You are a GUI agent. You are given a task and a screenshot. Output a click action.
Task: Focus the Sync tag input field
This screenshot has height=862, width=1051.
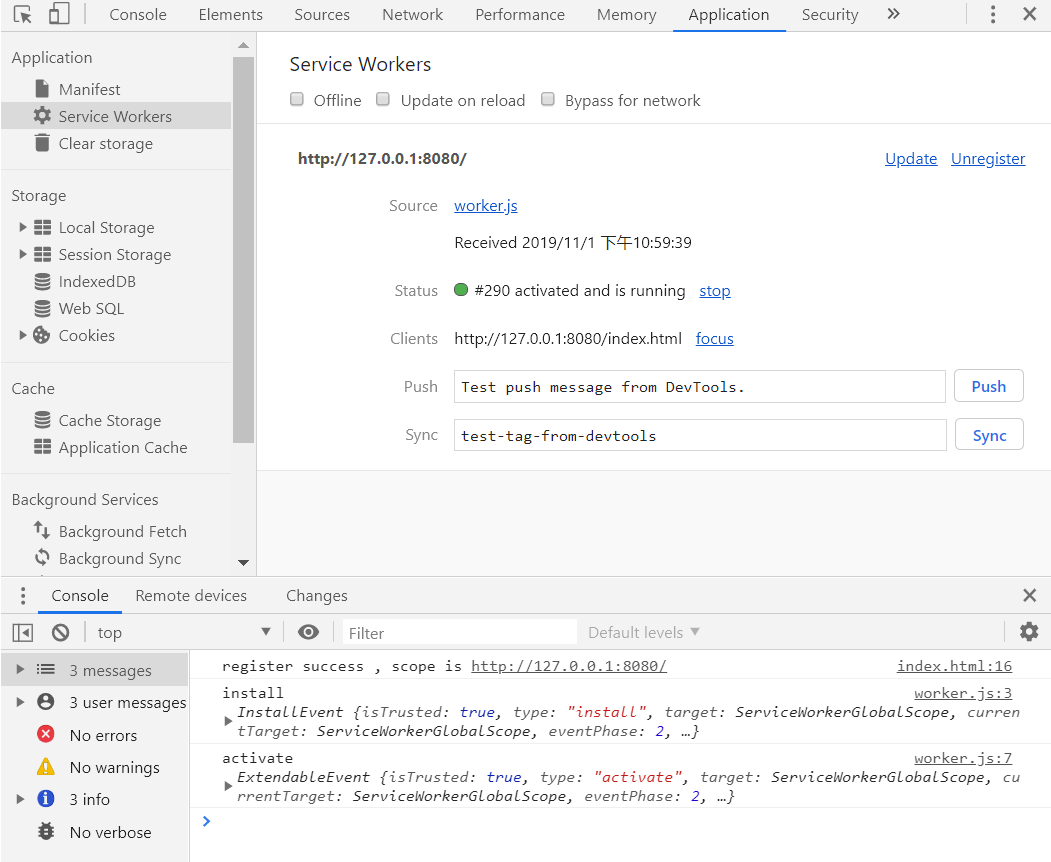point(700,435)
